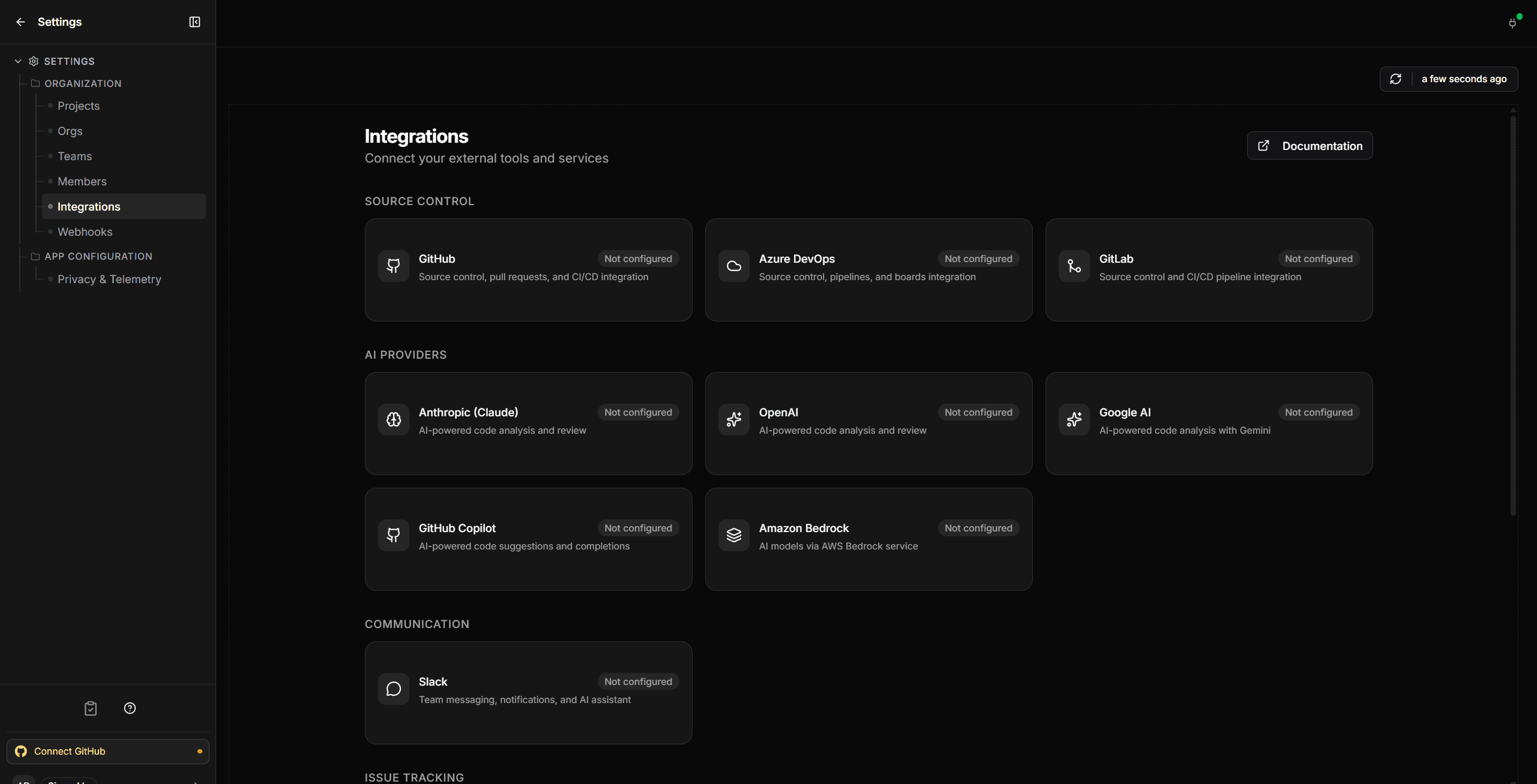
Task: Open the GitHub Copilot provider card
Action: [x=528, y=539]
